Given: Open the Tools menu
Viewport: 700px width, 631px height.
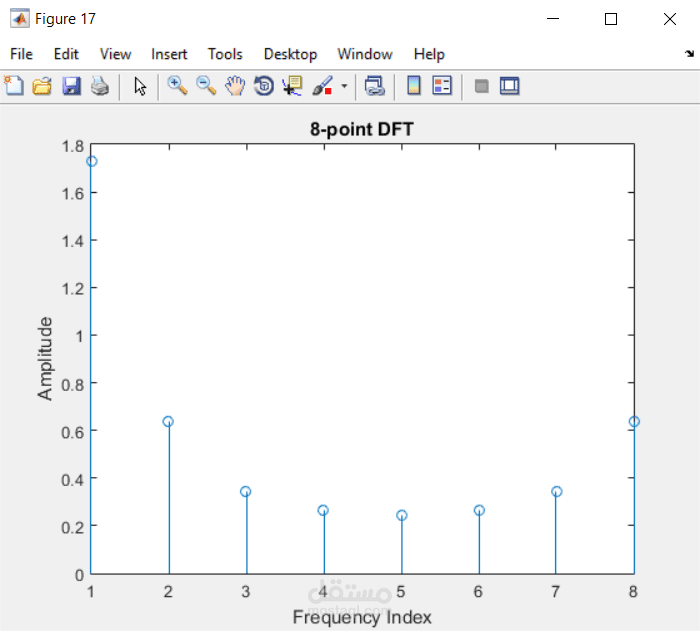Looking at the screenshot, I should pyautogui.click(x=225, y=54).
